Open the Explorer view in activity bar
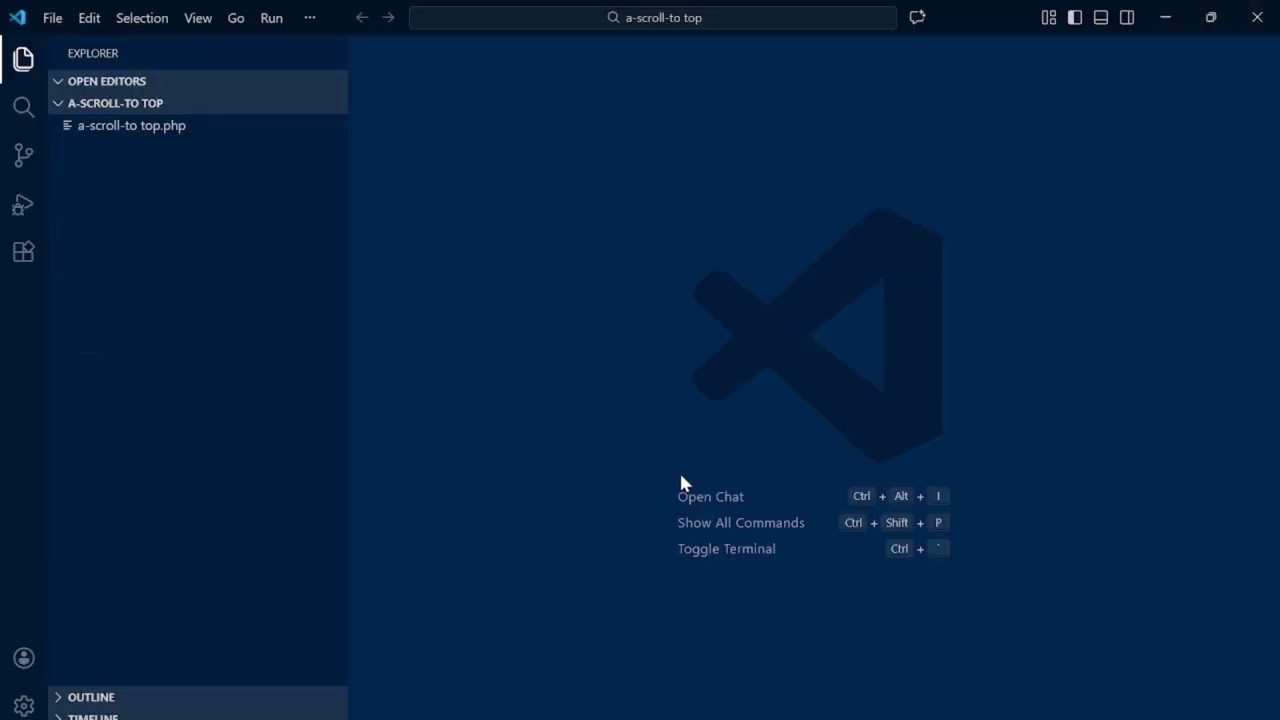 coord(24,59)
